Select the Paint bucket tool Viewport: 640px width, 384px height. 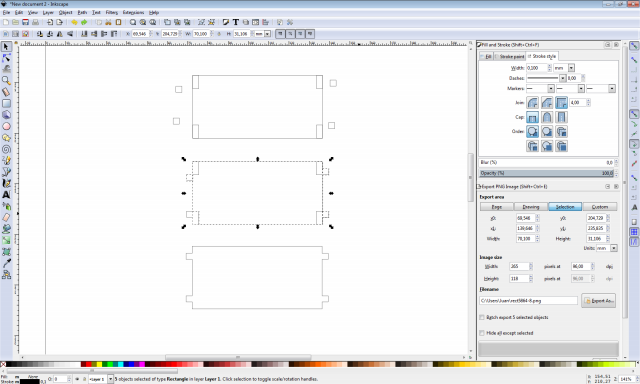click(6, 229)
